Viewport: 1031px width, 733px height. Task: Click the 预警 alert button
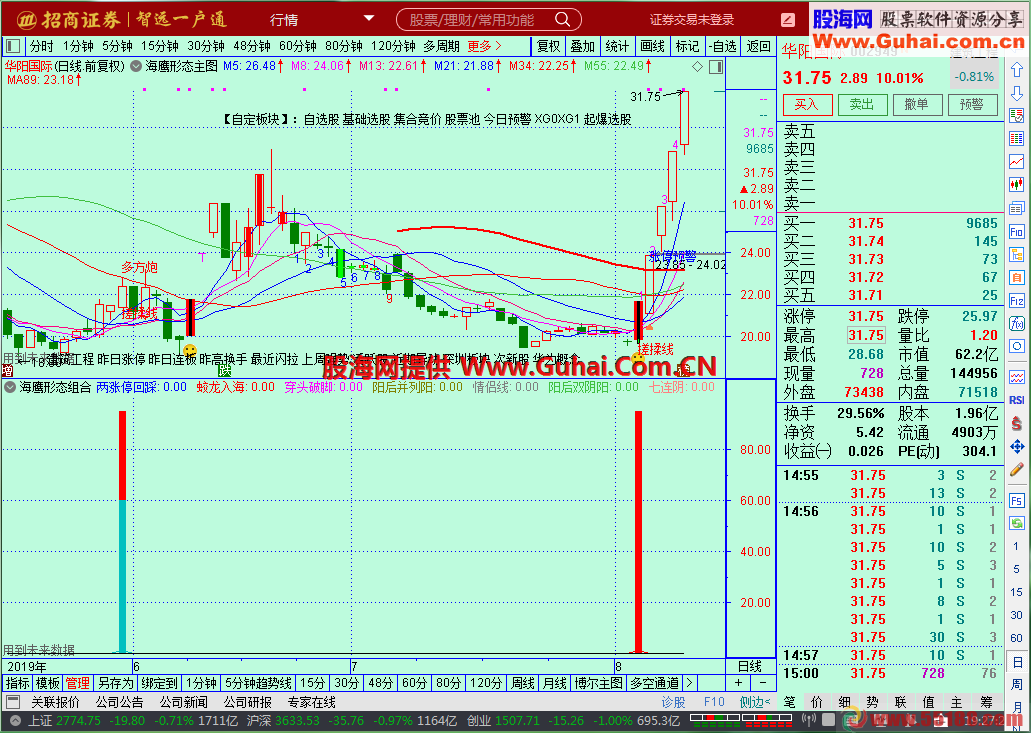972,105
